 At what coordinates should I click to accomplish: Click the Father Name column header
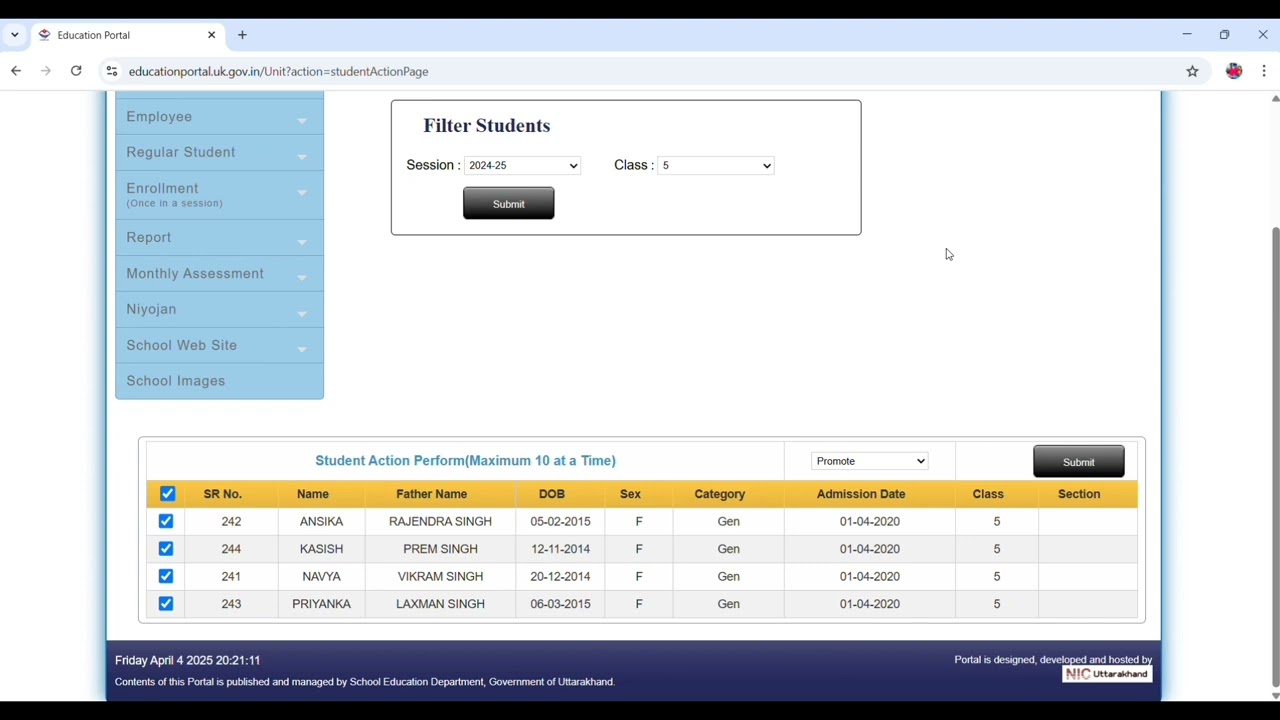click(431, 494)
